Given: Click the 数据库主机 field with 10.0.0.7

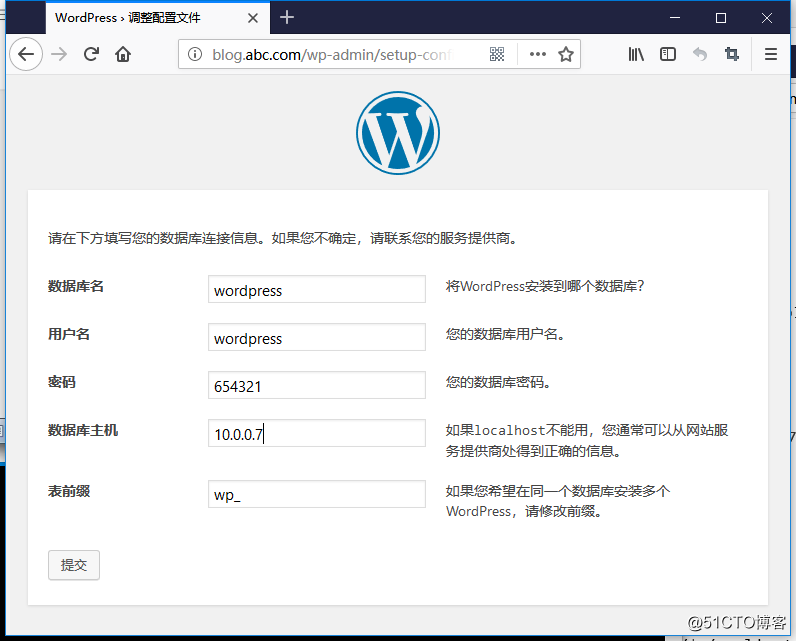Looking at the screenshot, I should coord(317,433).
